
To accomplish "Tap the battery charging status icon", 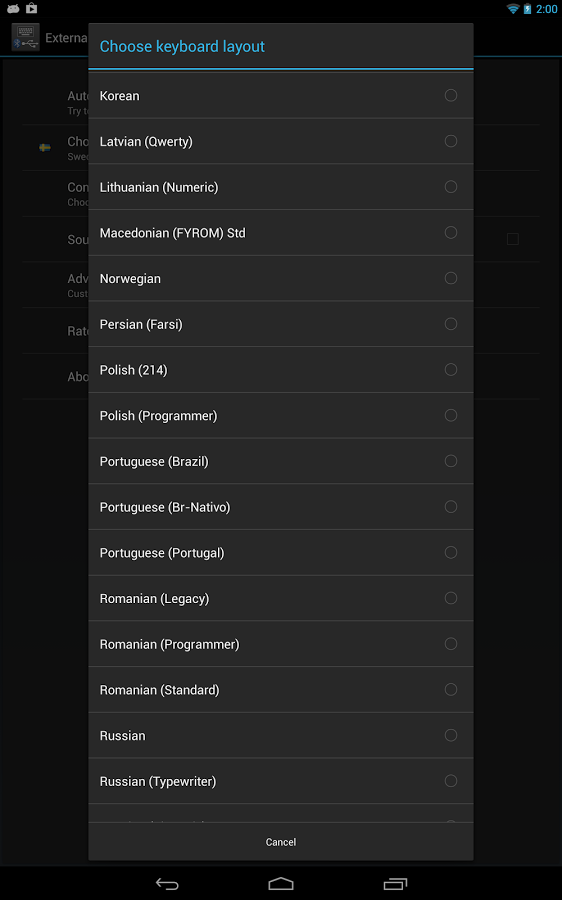I will 527,9.
